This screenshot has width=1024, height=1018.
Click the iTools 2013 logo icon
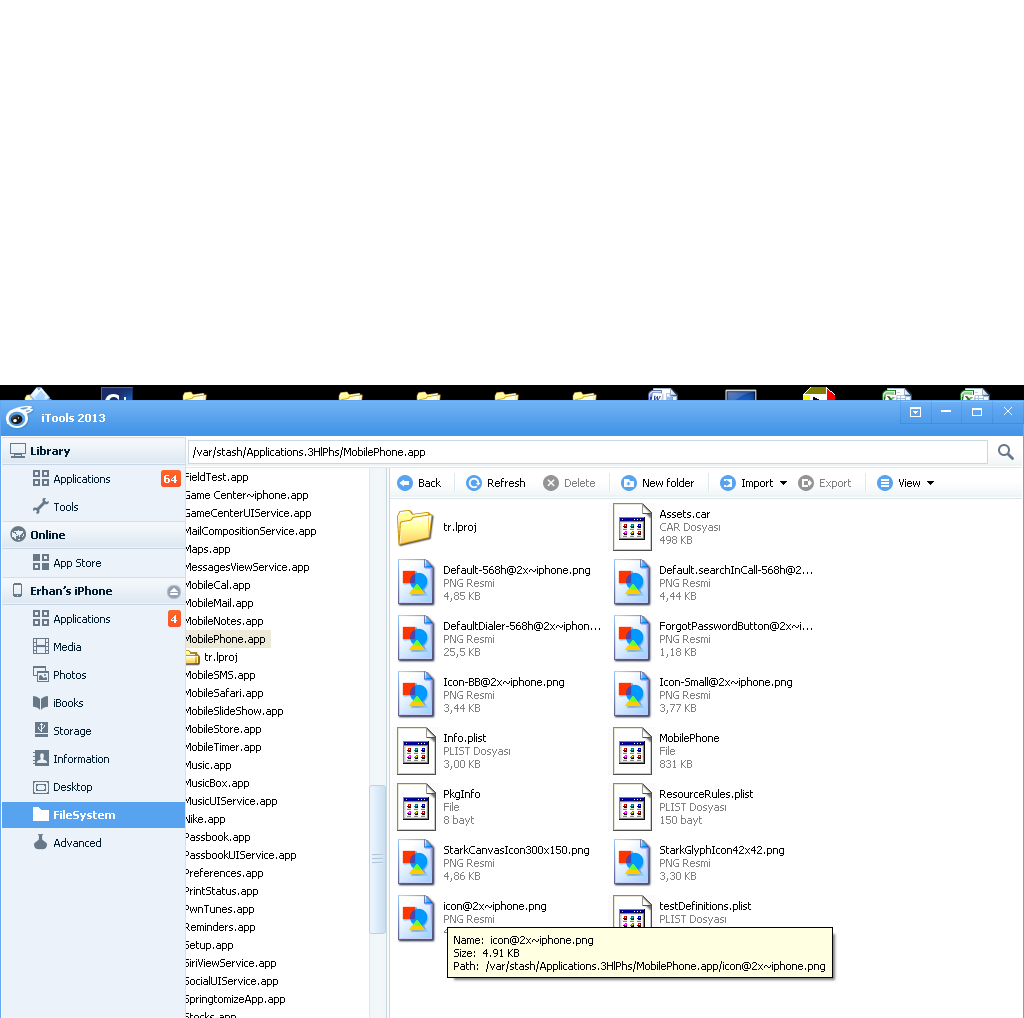[19, 417]
